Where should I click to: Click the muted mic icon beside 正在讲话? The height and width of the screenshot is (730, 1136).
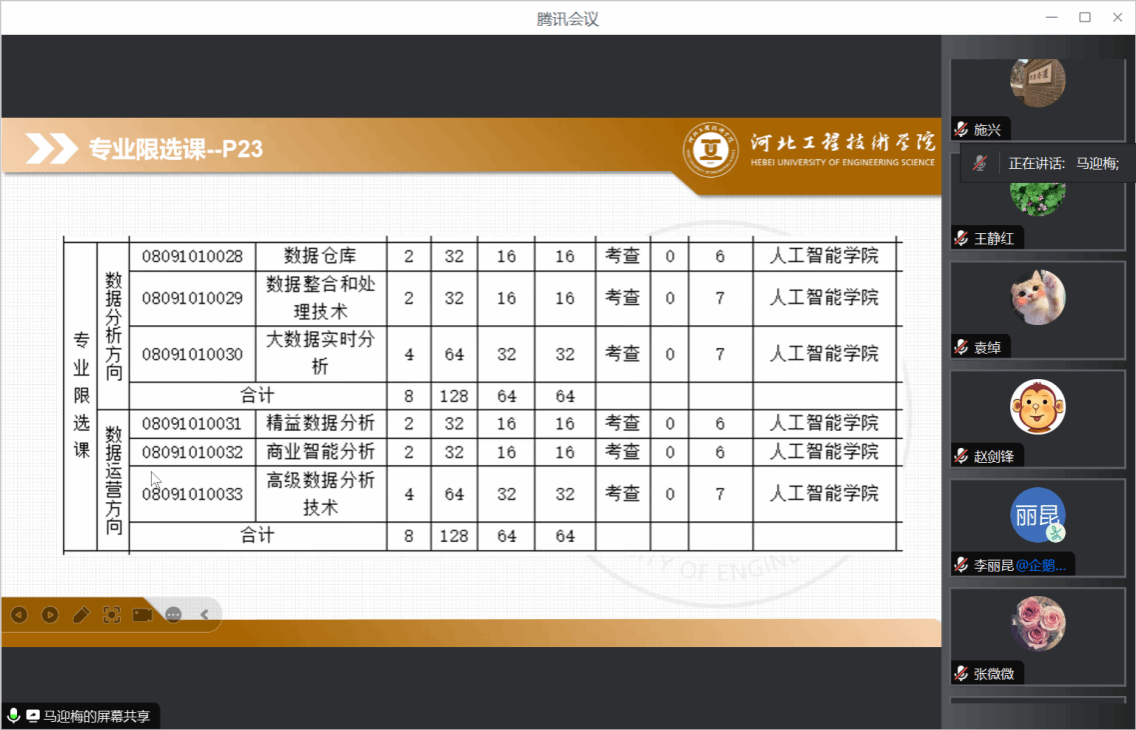pyautogui.click(x=982, y=163)
